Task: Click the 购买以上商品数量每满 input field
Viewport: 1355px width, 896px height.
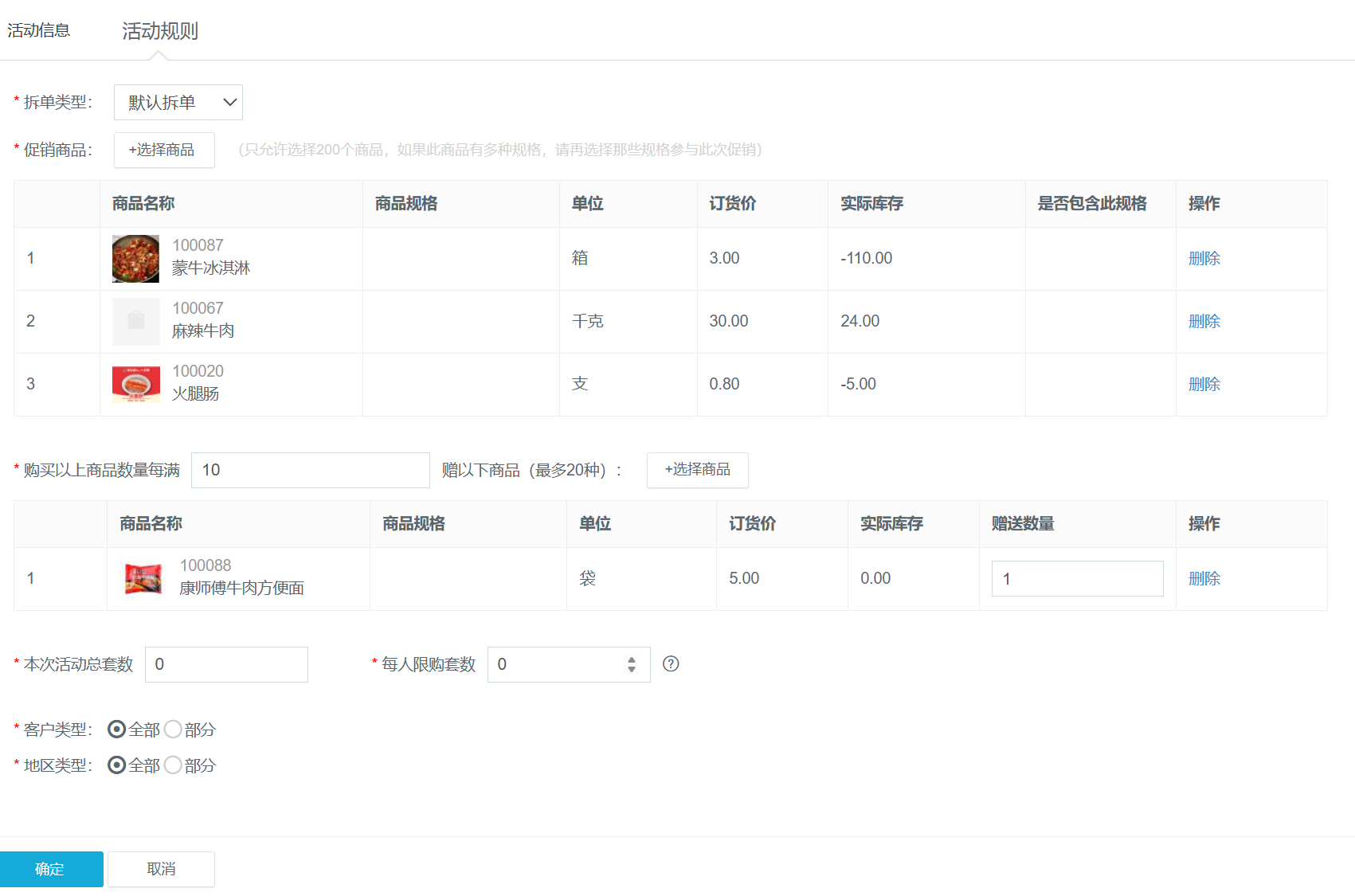Action: (x=311, y=470)
